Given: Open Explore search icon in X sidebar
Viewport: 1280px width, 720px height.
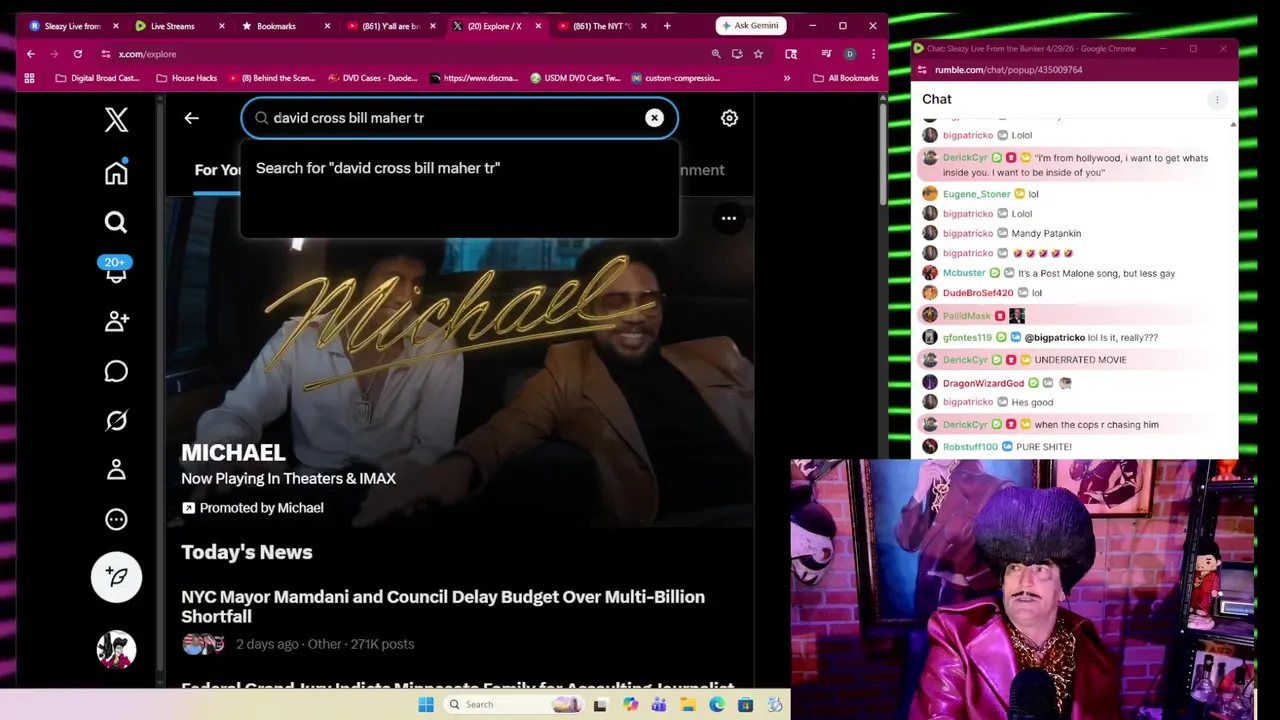Looking at the screenshot, I should tap(116, 222).
